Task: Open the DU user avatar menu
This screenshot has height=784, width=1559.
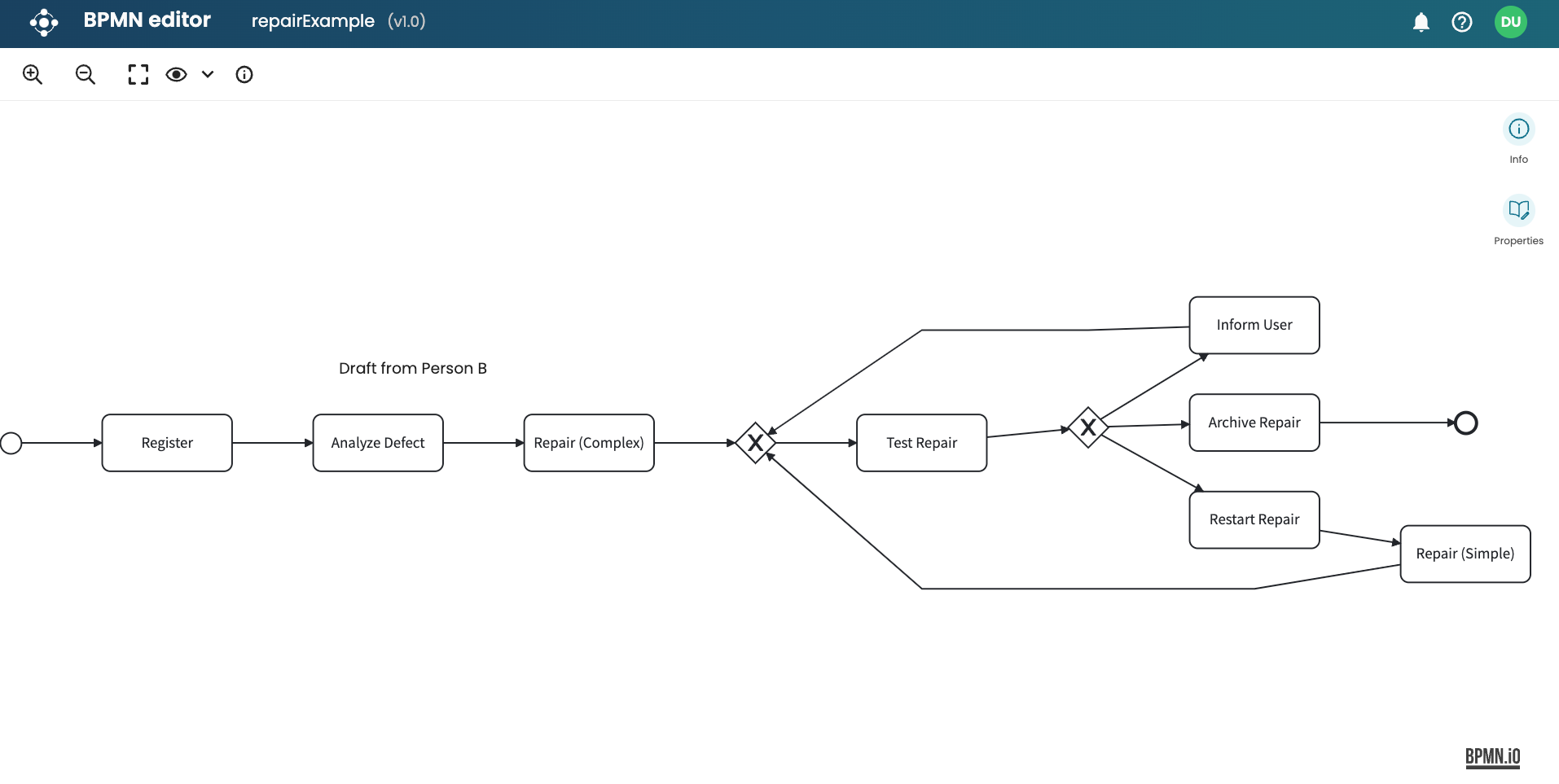Action: [x=1511, y=22]
